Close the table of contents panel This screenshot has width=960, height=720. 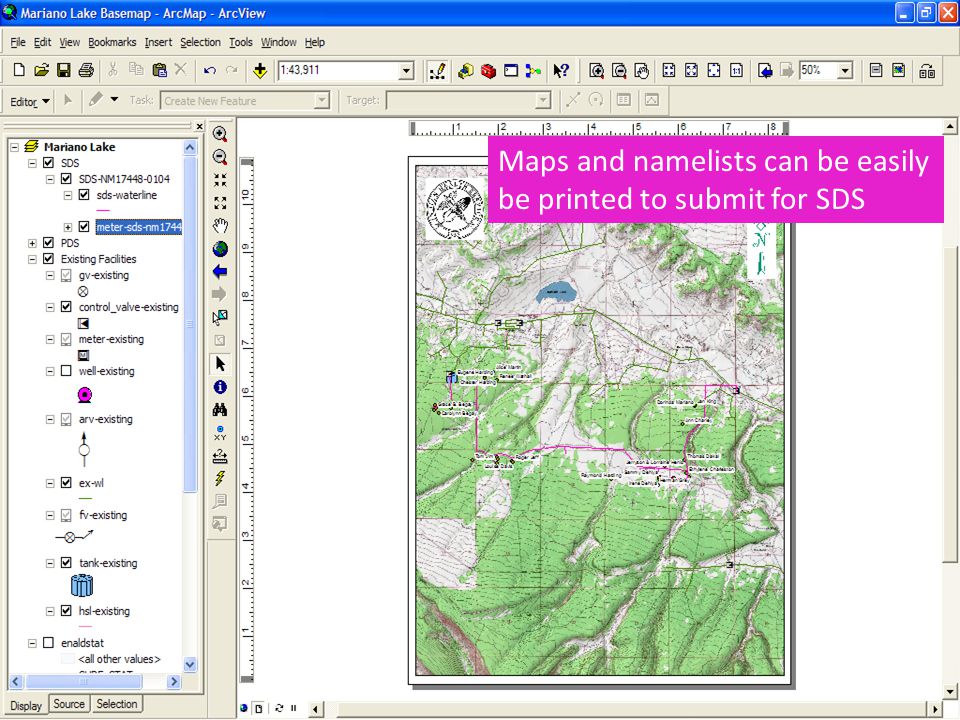(199, 126)
